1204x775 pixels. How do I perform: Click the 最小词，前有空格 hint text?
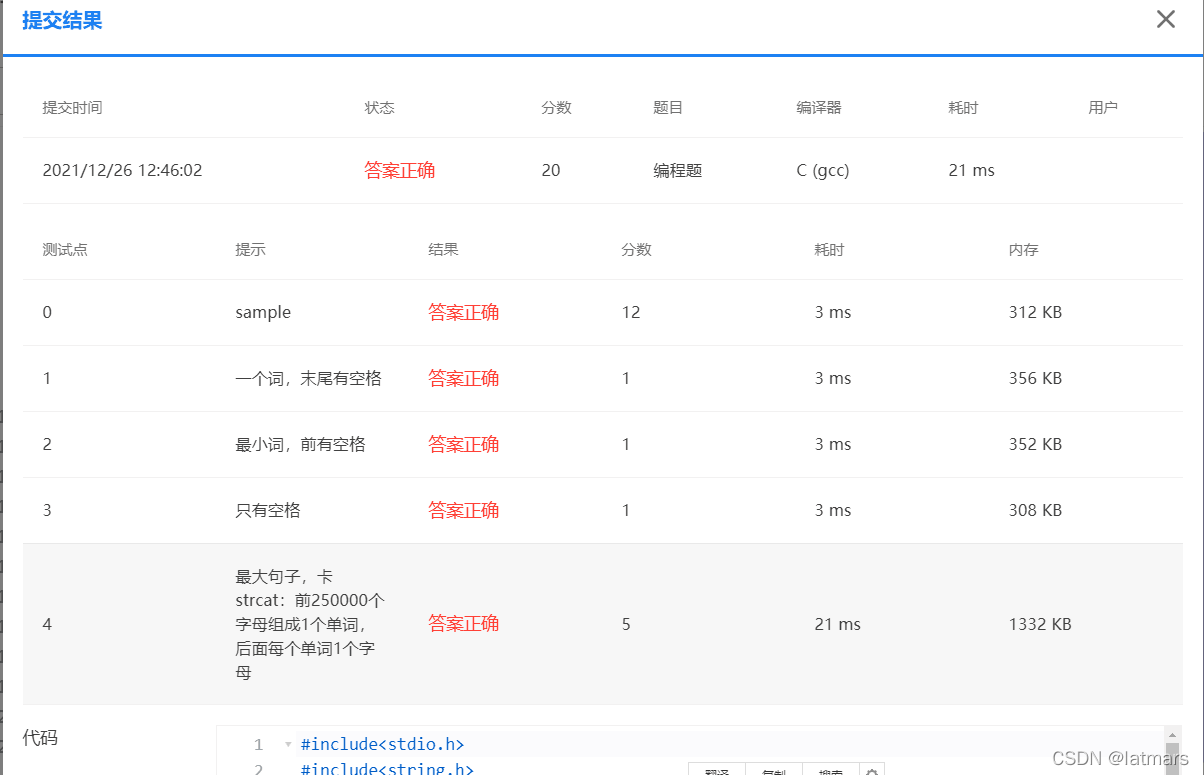click(300, 444)
